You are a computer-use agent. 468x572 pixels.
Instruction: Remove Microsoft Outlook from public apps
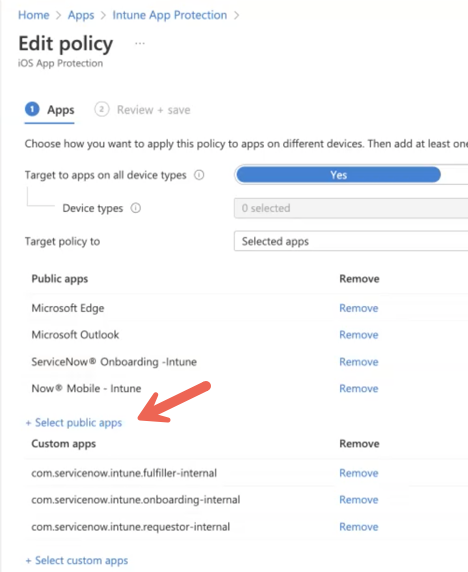click(359, 335)
